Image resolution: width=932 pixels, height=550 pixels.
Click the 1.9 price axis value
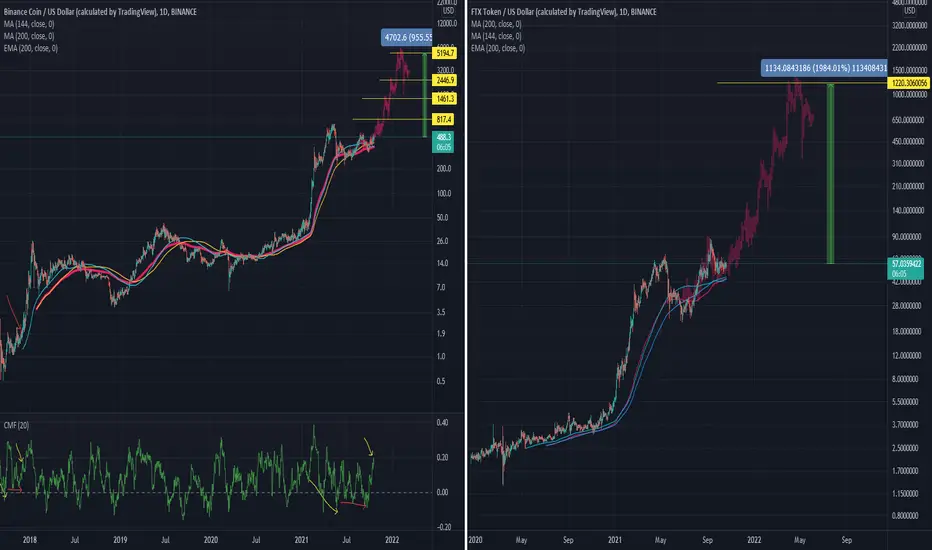pos(441,333)
